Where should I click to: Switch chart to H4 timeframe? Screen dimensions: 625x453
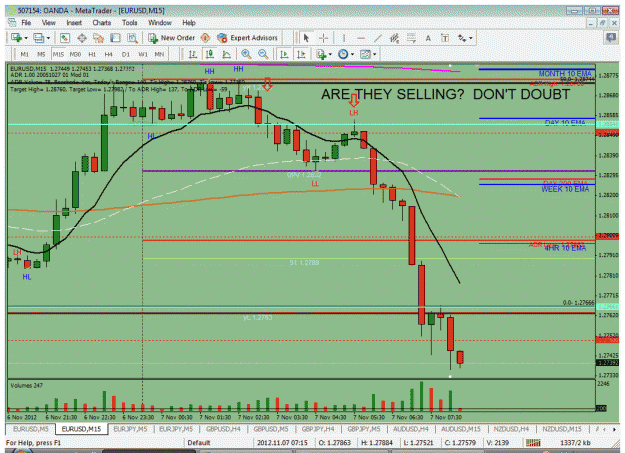[108, 54]
